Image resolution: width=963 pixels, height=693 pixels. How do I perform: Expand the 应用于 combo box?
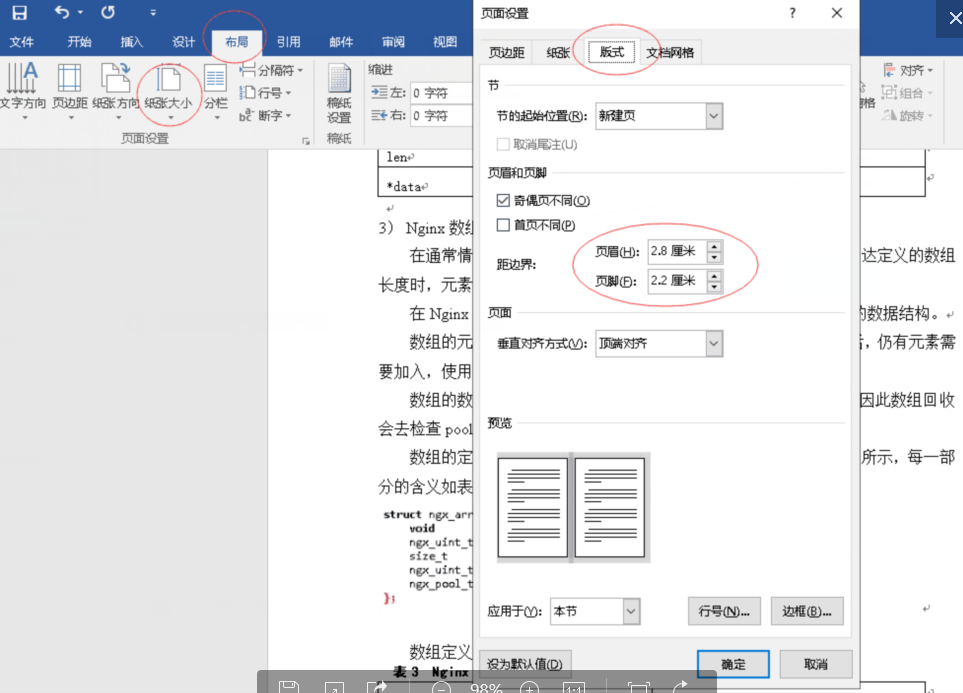click(631, 611)
